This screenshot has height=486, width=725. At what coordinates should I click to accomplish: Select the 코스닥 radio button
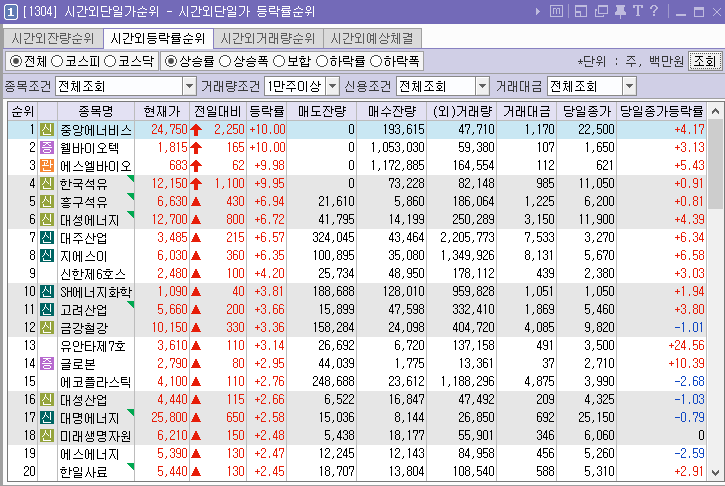coord(110,61)
